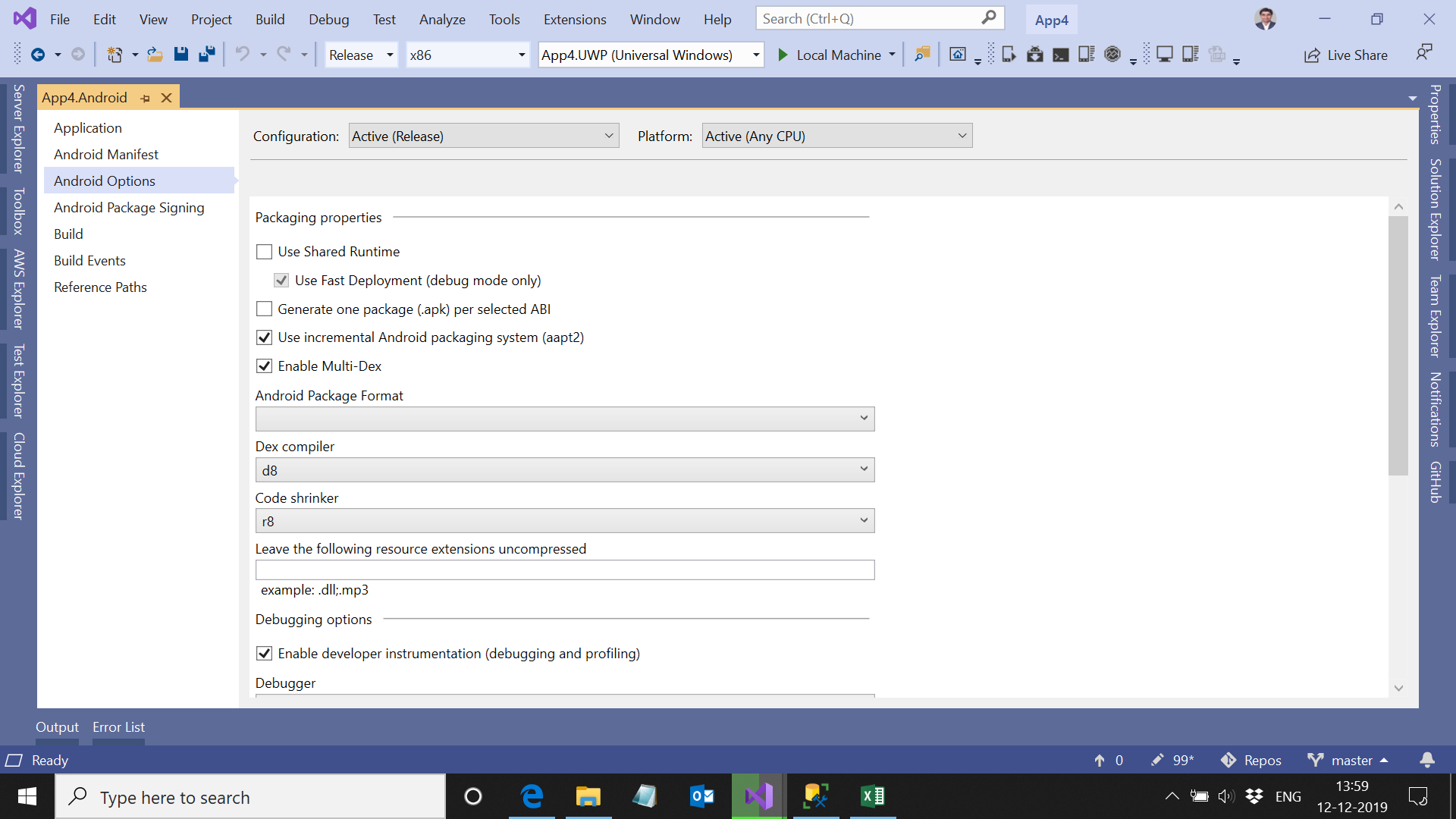Screen dimensions: 1456x819
Task: Open the Send Feedback icon
Action: point(1424,53)
